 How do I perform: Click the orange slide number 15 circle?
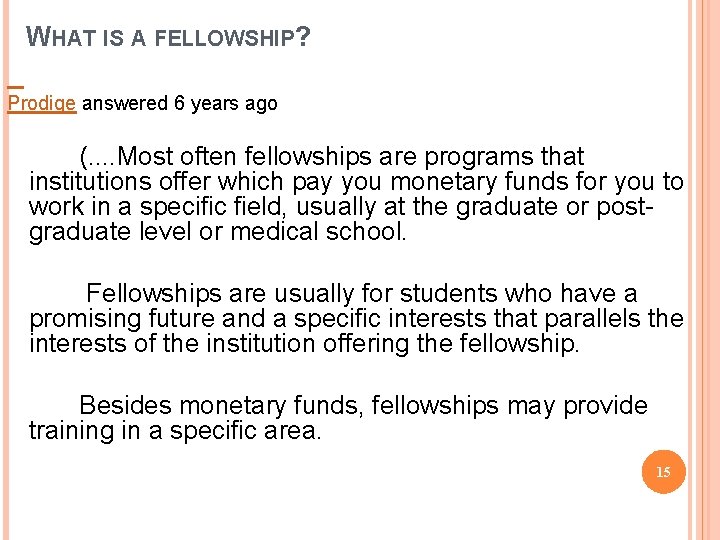coord(664,472)
